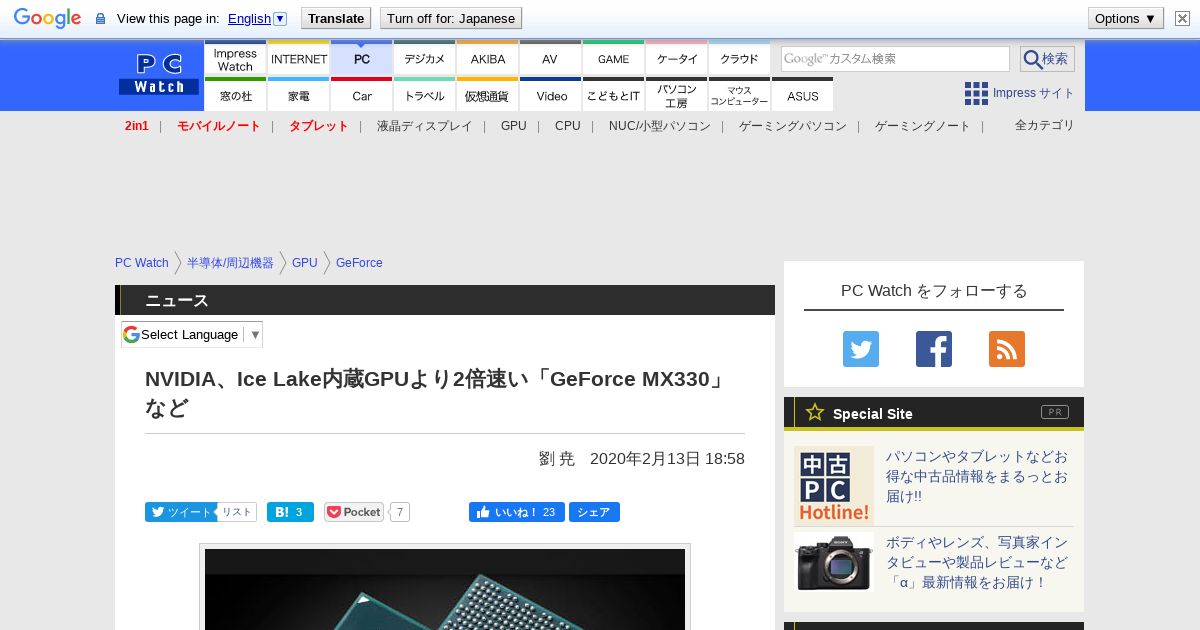
Task: Select the タブレット category link
Action: pos(319,126)
